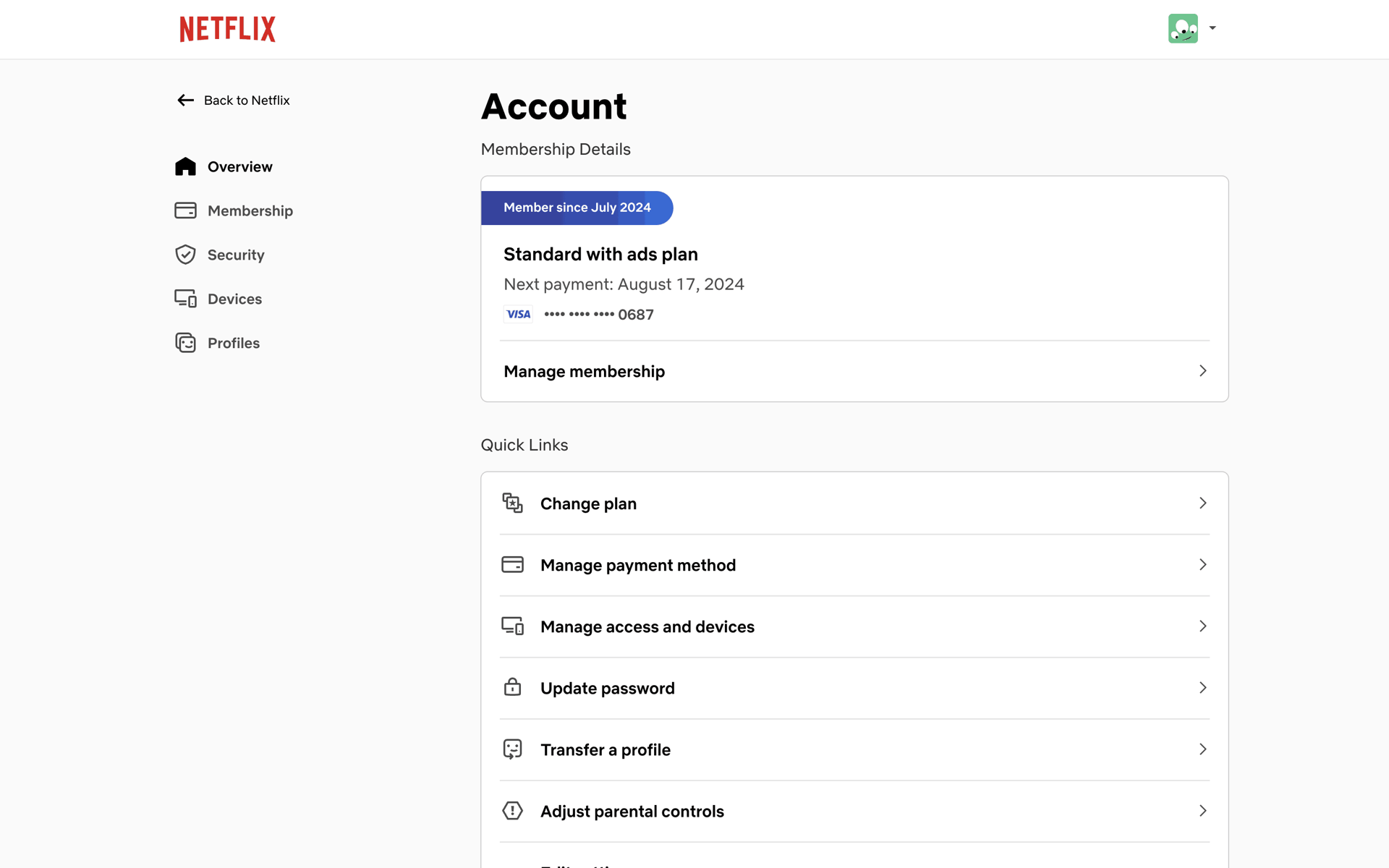Click the parental controls warning icon
This screenshot has width=1389, height=868.
[x=512, y=810]
